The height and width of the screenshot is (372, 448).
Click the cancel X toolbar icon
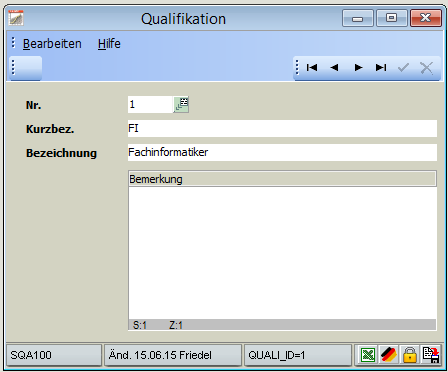tap(426, 68)
